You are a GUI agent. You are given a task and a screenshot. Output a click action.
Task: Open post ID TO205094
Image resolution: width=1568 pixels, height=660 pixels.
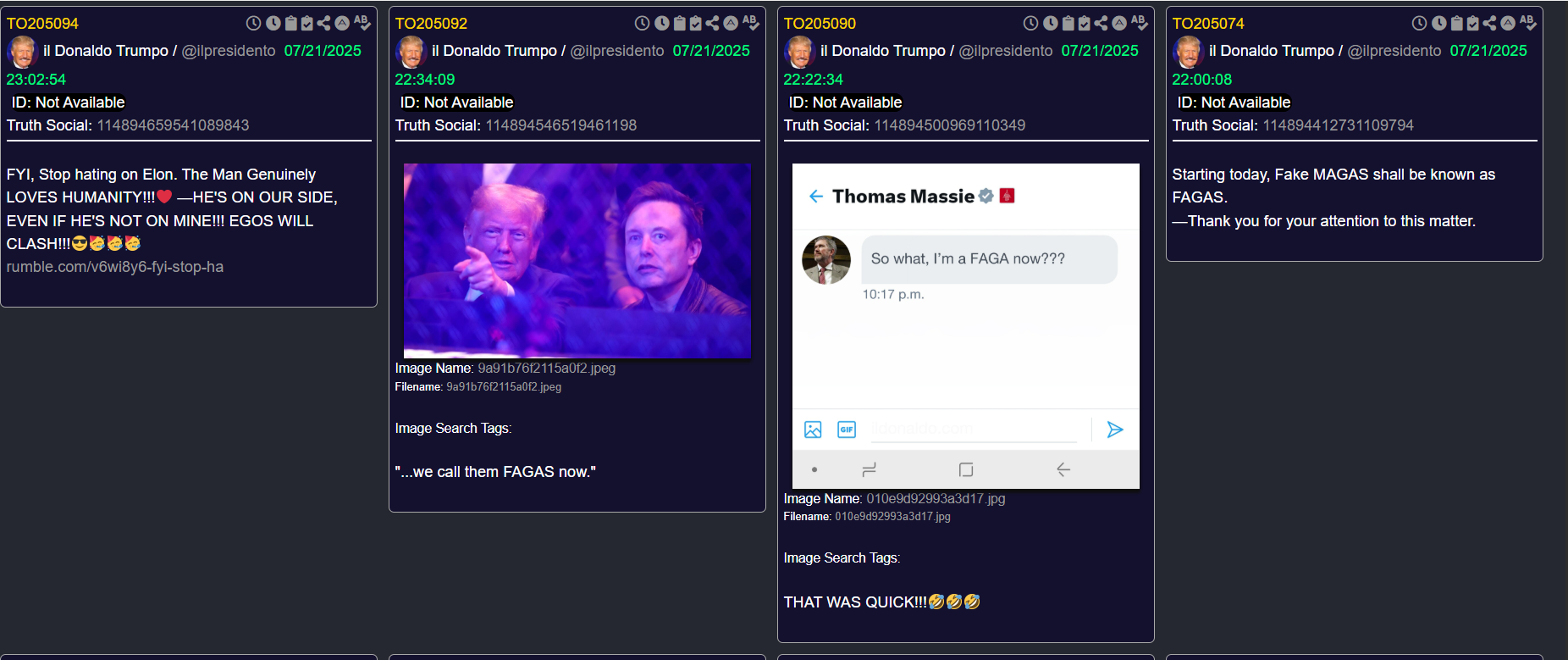(42, 24)
